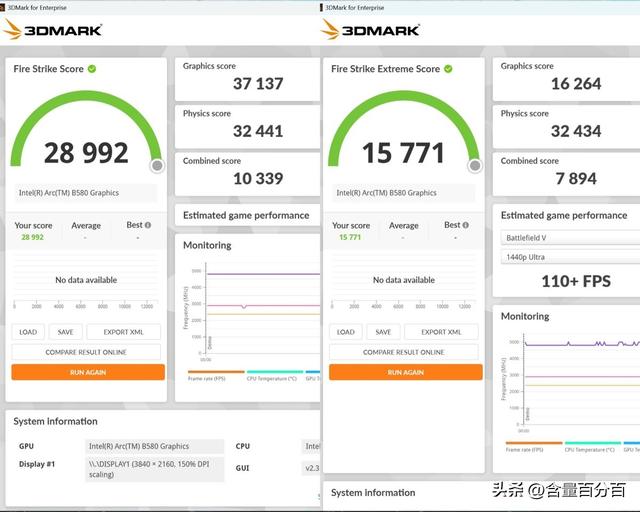Click Graphics score 37 137 value
This screenshot has width=640, height=512.
258,84
